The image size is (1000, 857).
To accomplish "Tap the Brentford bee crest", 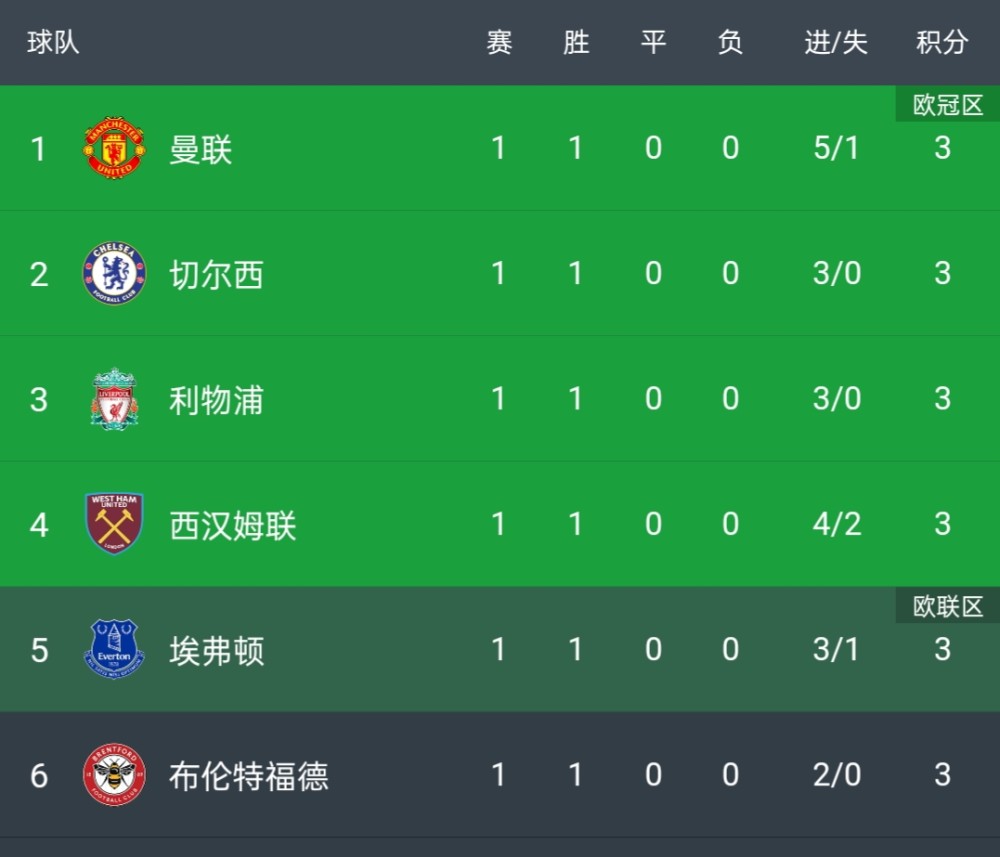I will point(114,775).
